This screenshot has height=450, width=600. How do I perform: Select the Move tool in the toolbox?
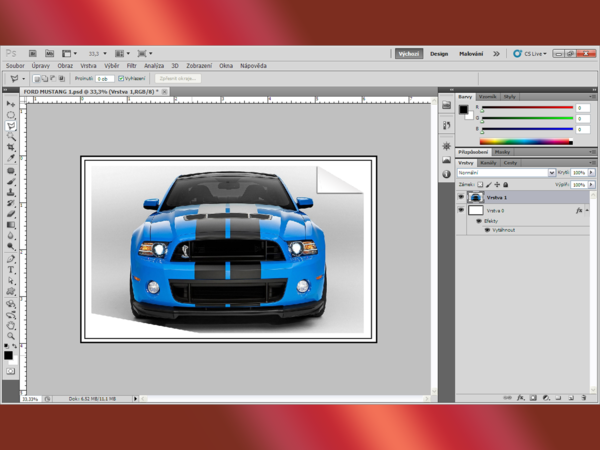point(11,103)
